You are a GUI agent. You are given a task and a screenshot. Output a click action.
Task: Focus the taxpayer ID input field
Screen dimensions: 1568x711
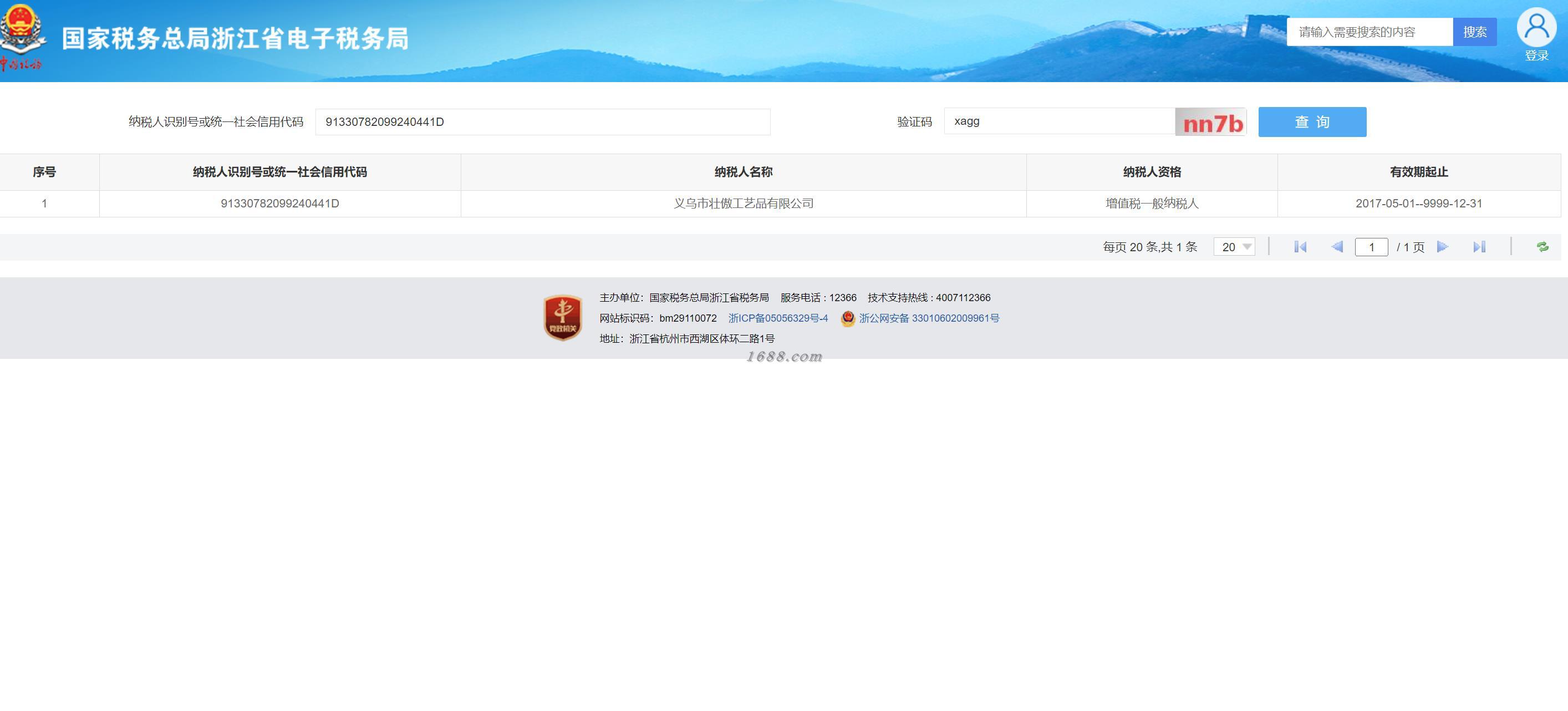point(542,122)
